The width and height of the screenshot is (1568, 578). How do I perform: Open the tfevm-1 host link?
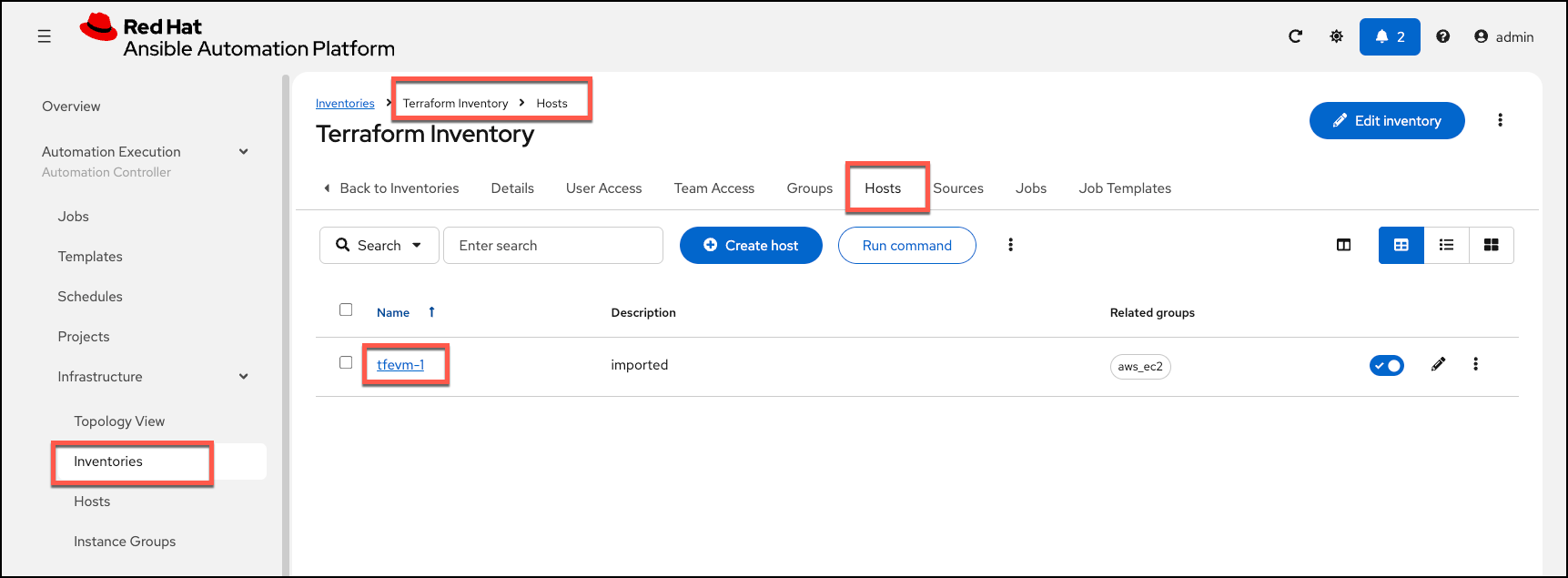pos(400,364)
